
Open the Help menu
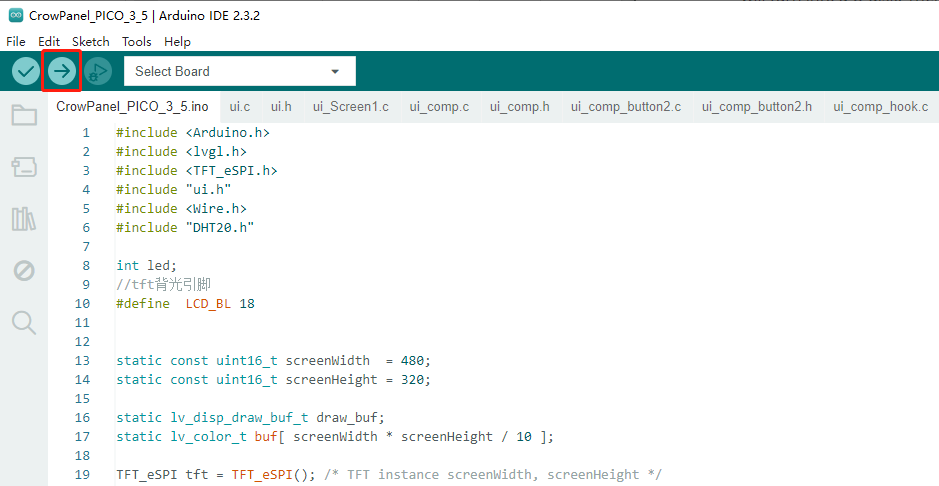click(x=177, y=41)
